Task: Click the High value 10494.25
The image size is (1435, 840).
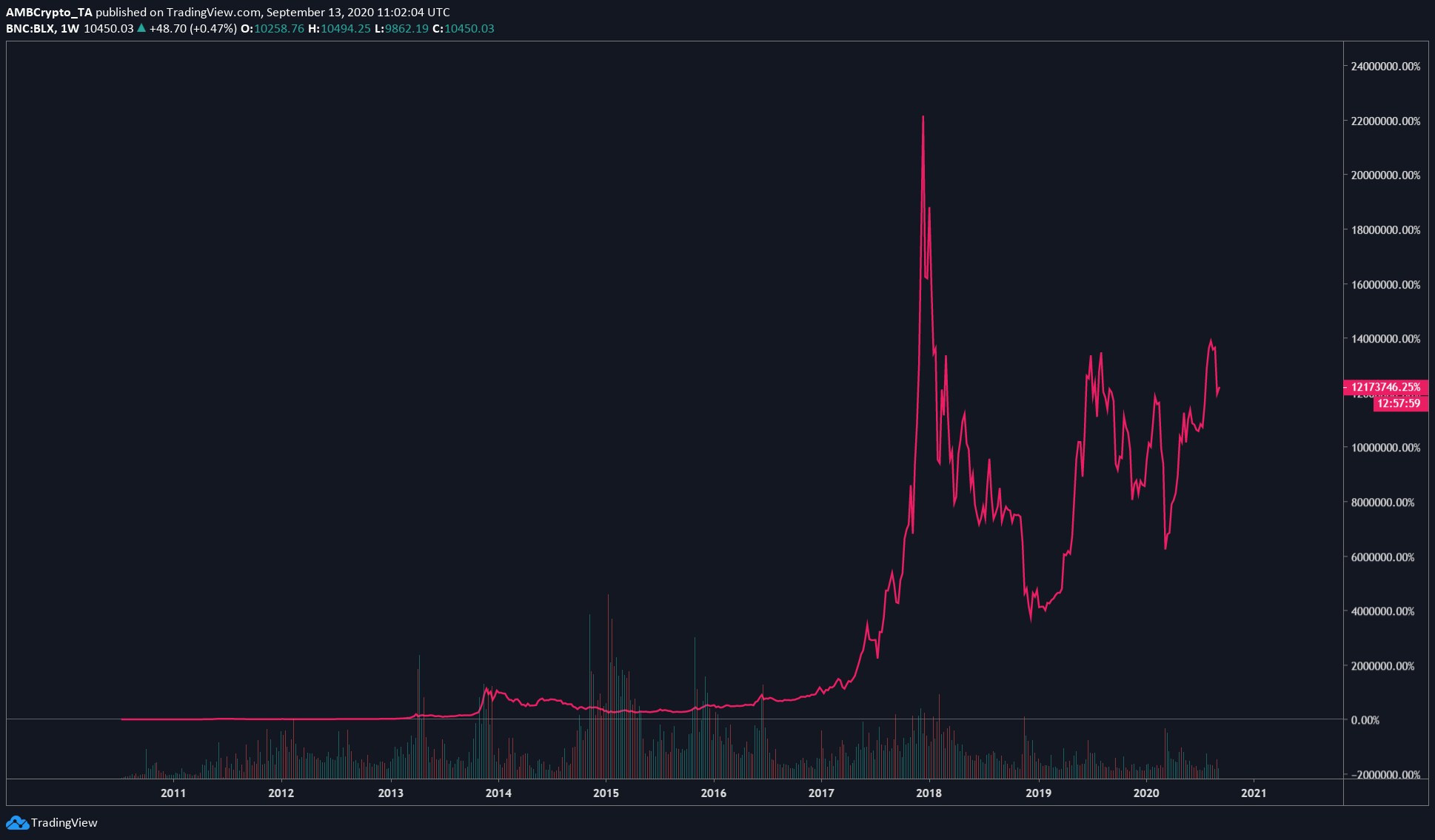Action: point(345,29)
